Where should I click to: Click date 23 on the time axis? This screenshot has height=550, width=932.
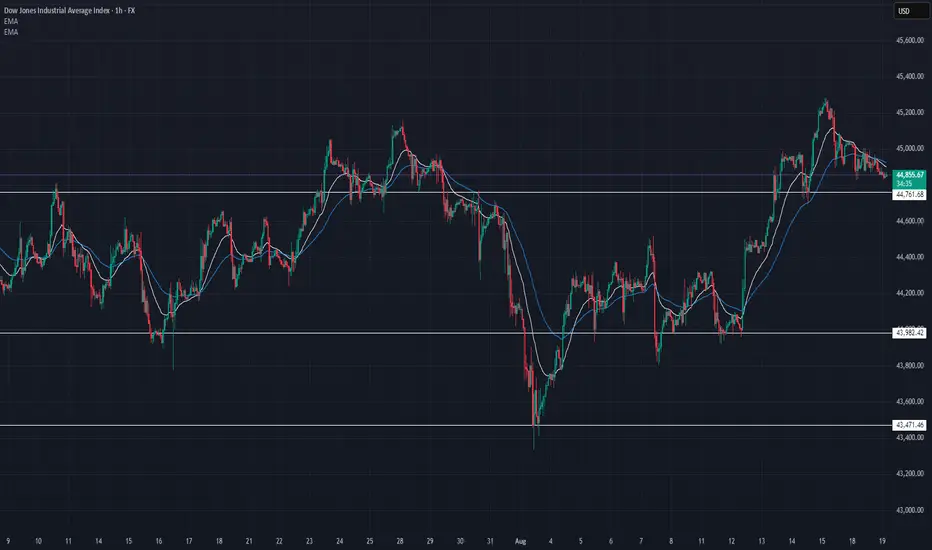(312, 539)
